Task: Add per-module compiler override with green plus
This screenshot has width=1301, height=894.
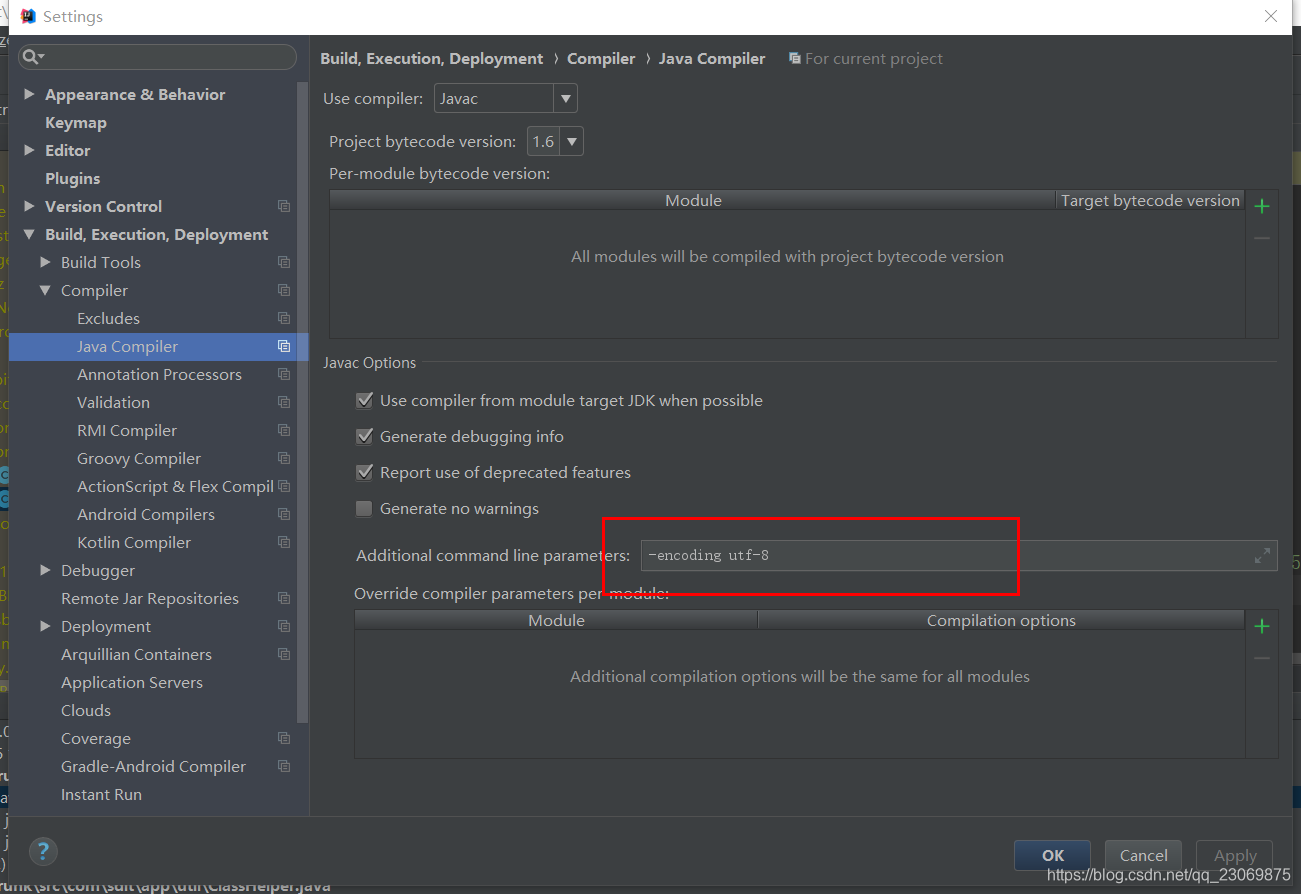Action: tap(1262, 626)
